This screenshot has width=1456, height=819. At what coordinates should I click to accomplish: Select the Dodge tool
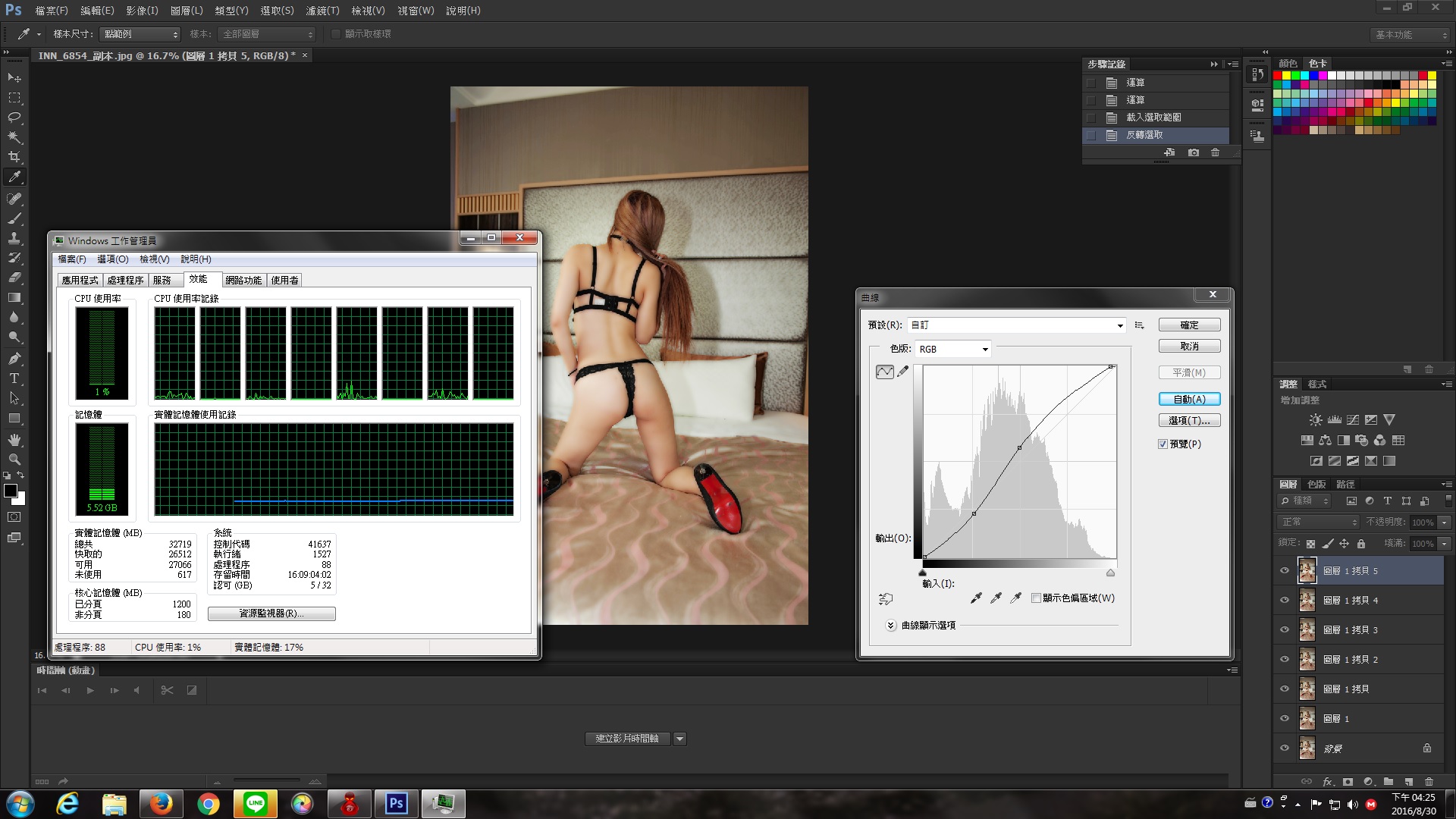click(14, 337)
